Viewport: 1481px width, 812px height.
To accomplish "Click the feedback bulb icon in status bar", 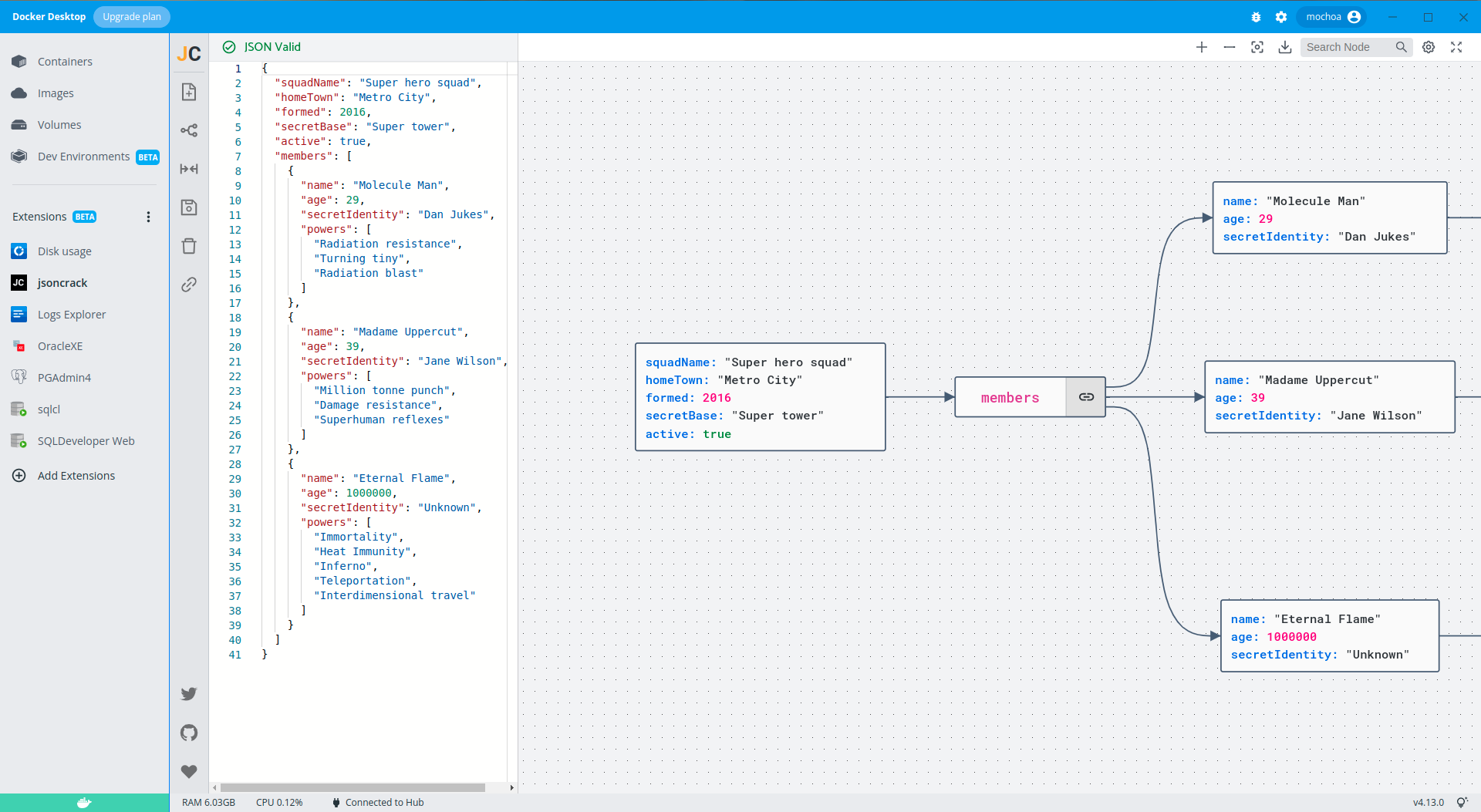I will (x=1462, y=803).
